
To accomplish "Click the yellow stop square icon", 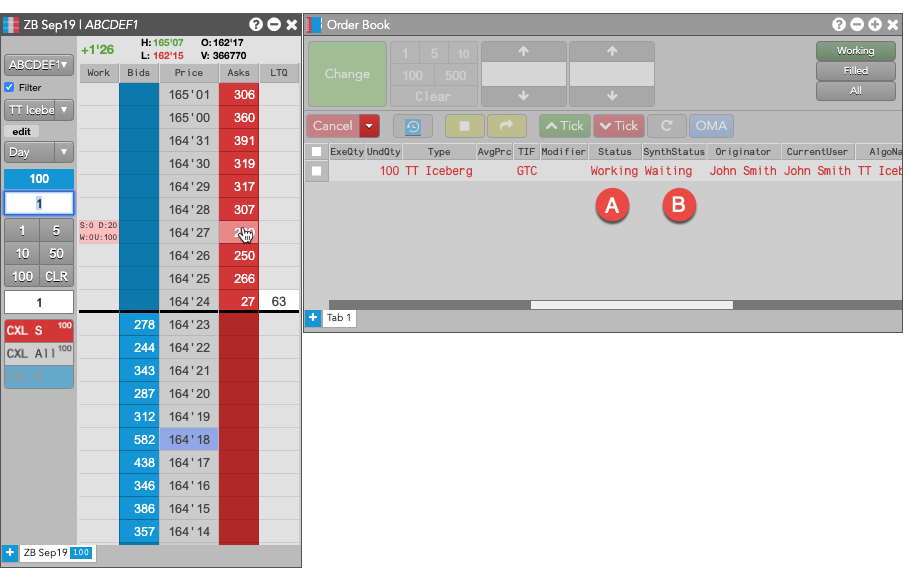I will [464, 126].
